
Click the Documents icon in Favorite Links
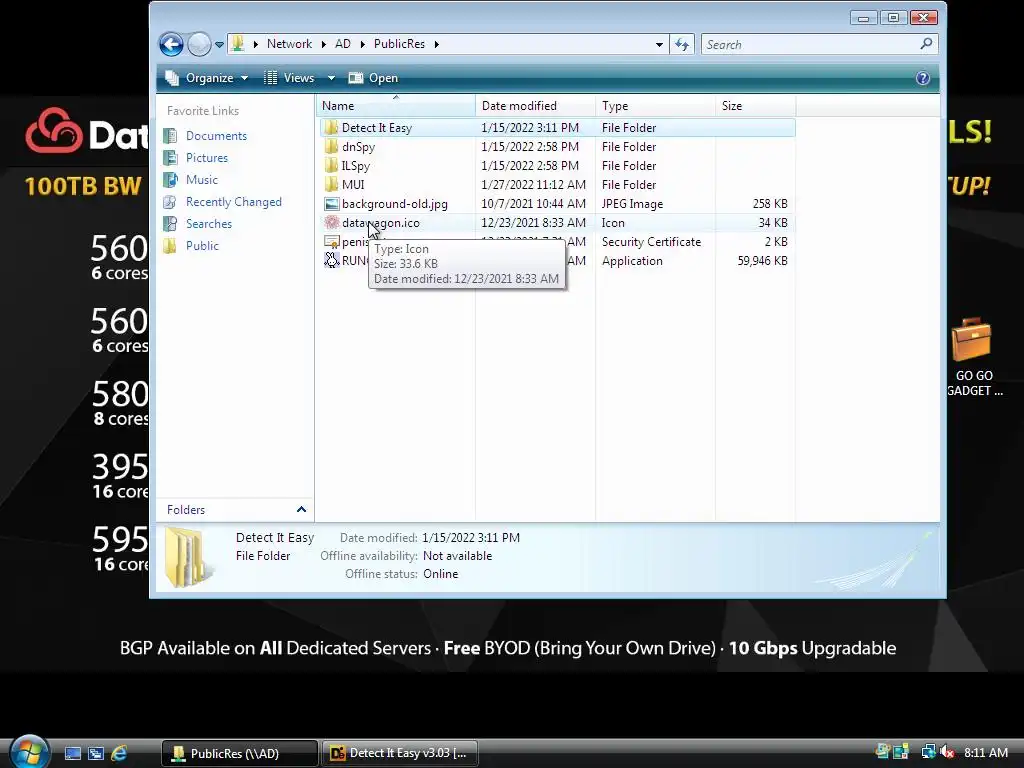[170, 136]
